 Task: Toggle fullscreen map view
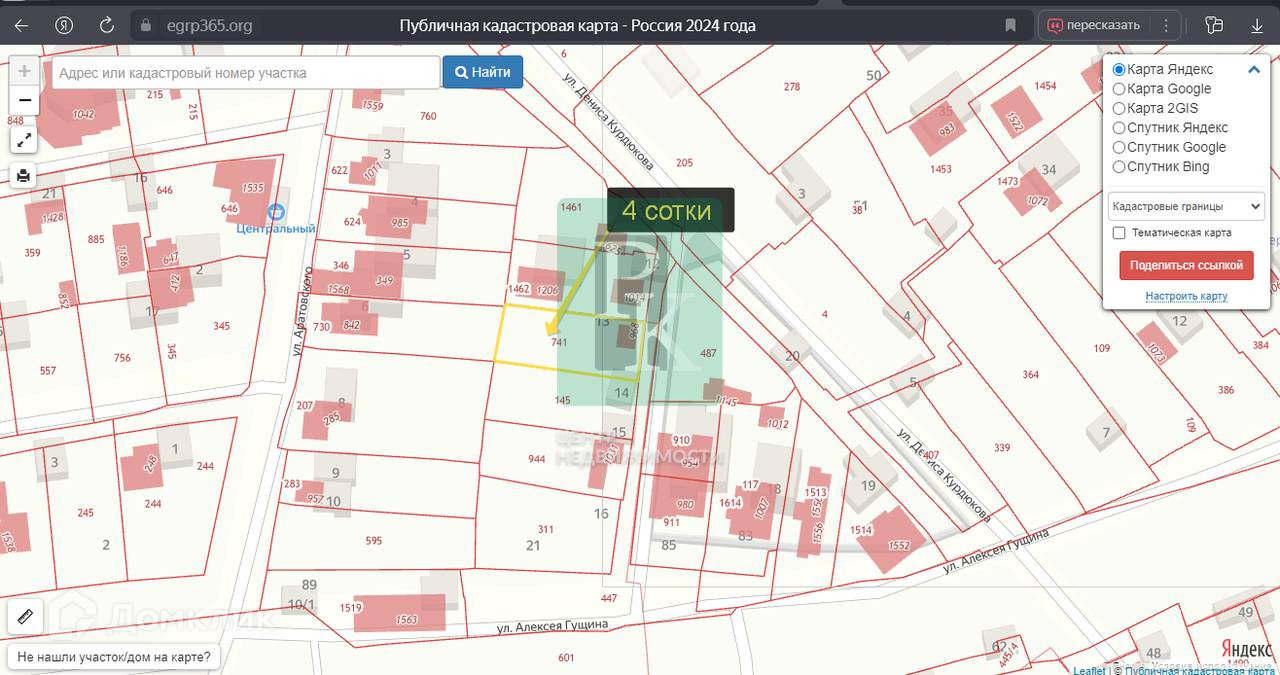24,140
